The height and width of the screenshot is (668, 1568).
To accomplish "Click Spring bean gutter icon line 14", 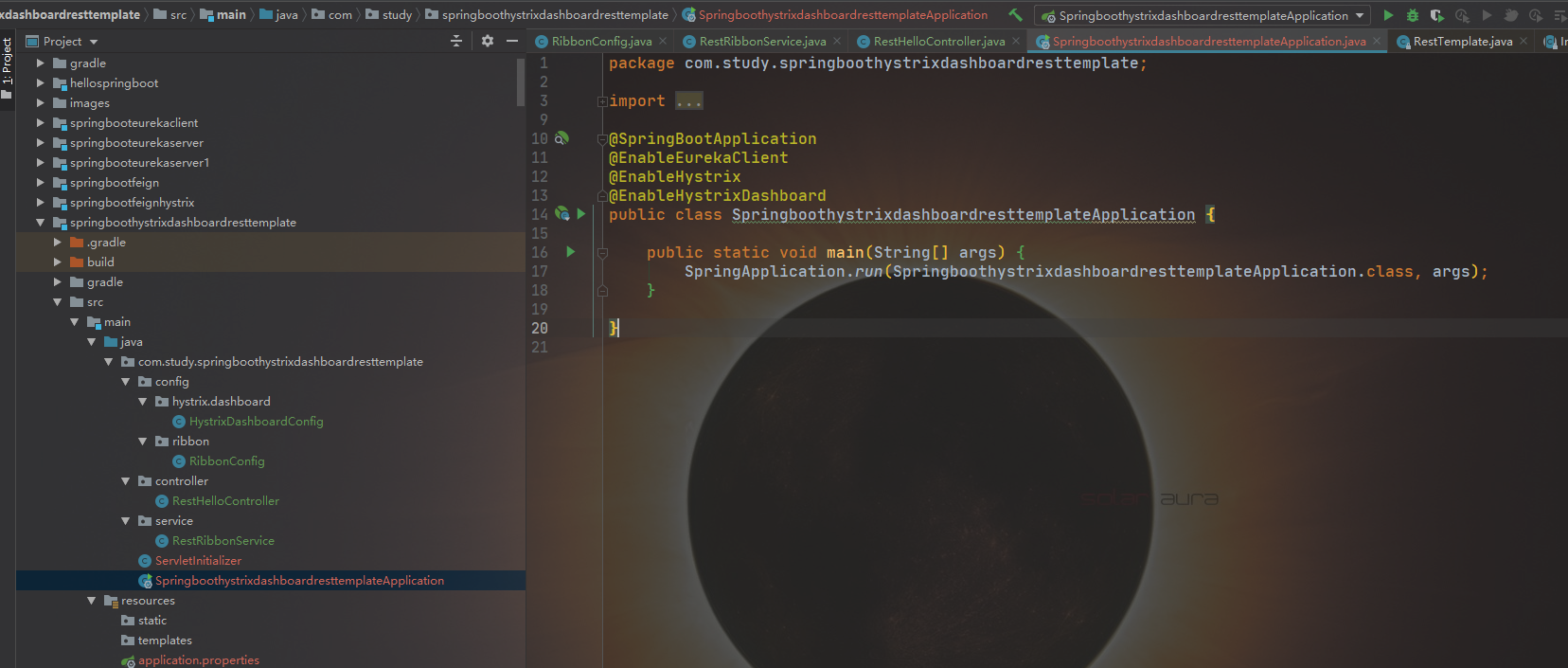I will click(561, 214).
